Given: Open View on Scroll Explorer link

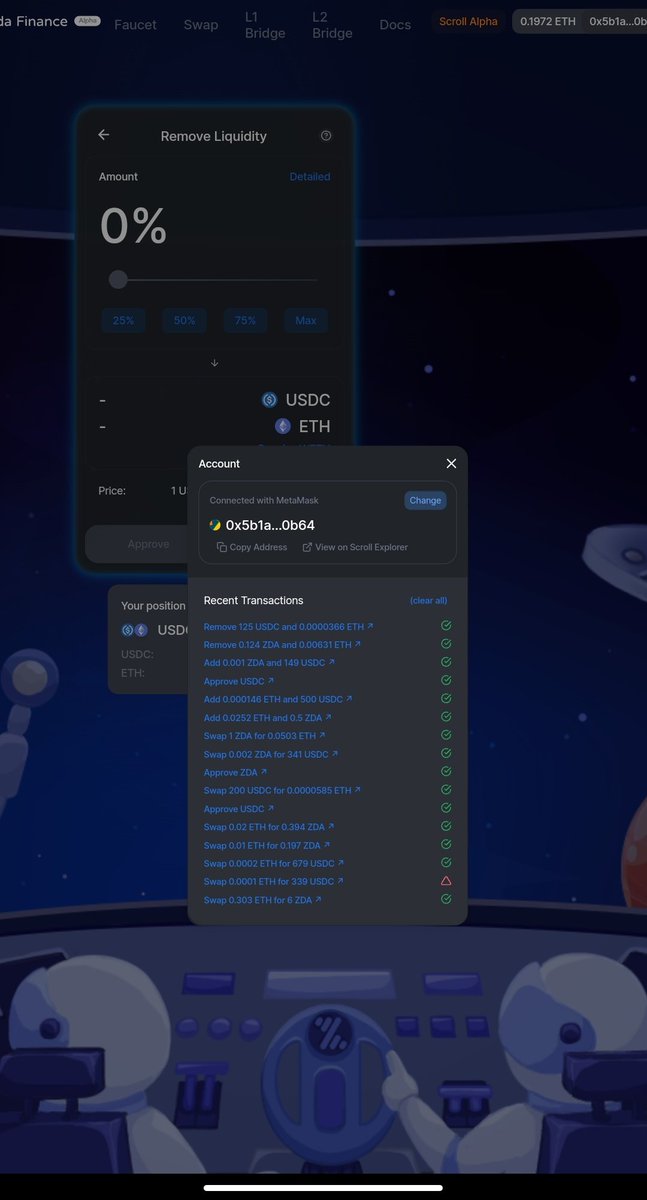Looking at the screenshot, I should pyautogui.click(x=355, y=547).
